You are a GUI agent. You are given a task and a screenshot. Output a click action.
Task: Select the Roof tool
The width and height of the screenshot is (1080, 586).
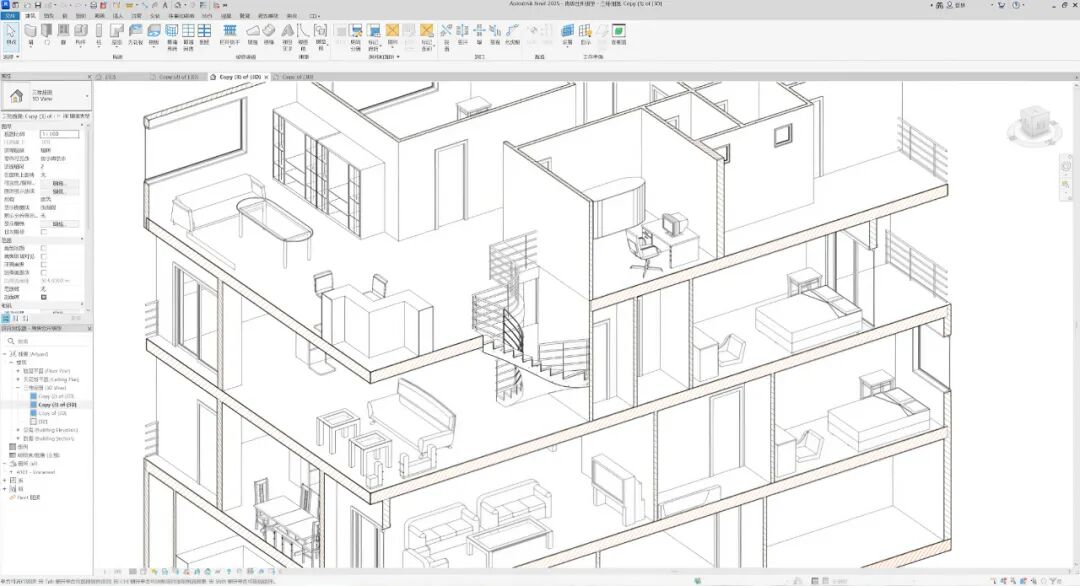(116, 34)
